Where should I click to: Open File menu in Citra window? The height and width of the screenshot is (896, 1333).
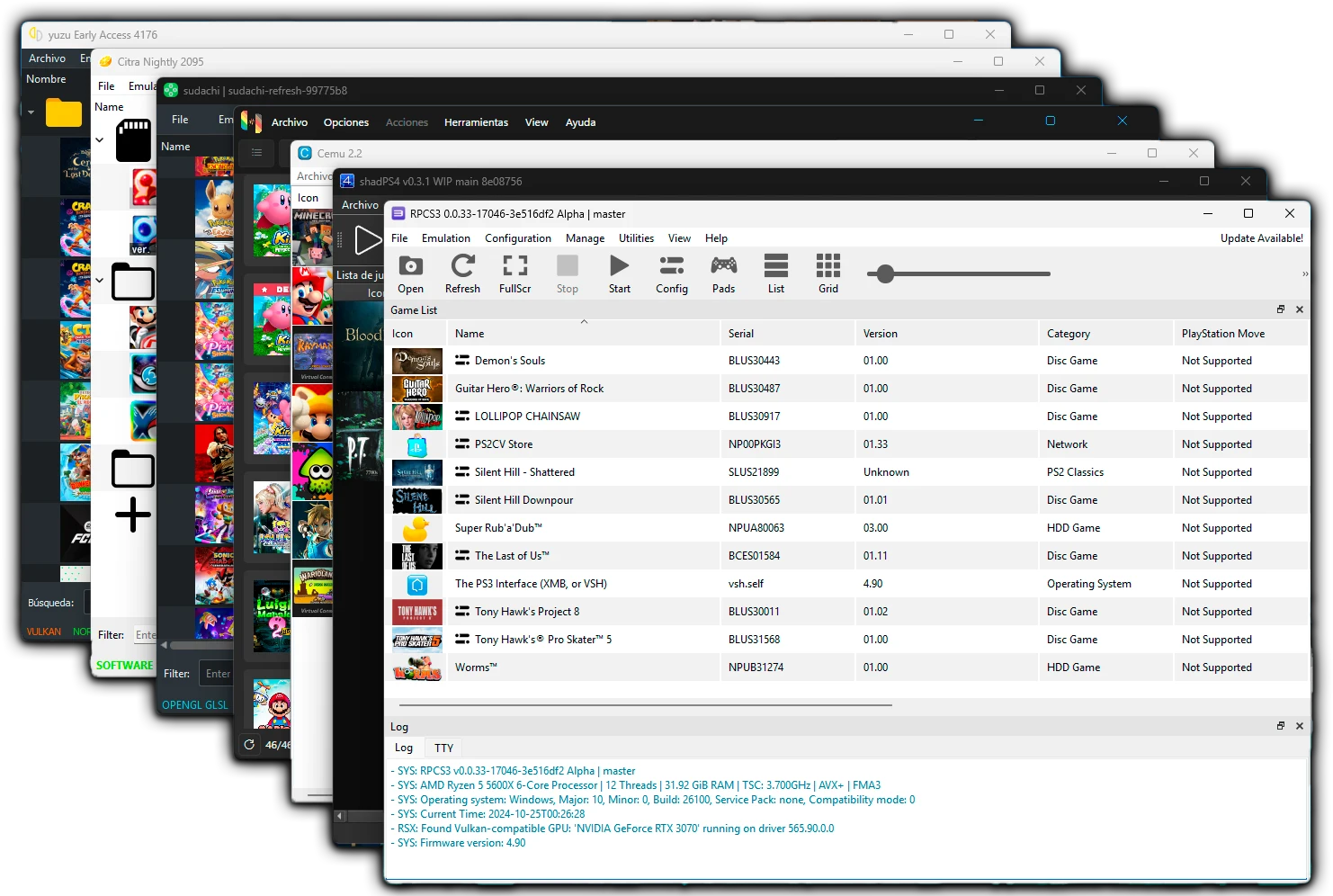pos(106,86)
